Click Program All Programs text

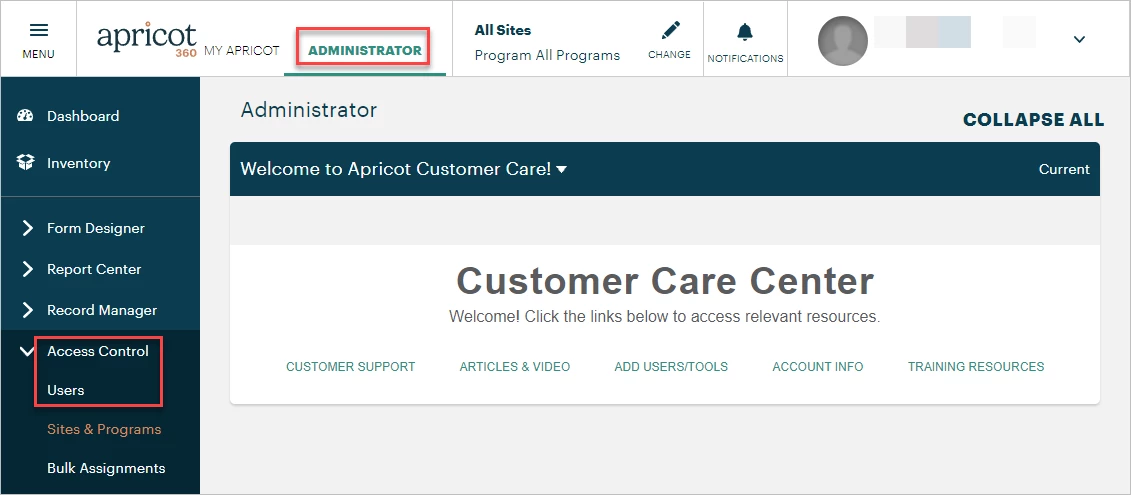click(x=547, y=56)
